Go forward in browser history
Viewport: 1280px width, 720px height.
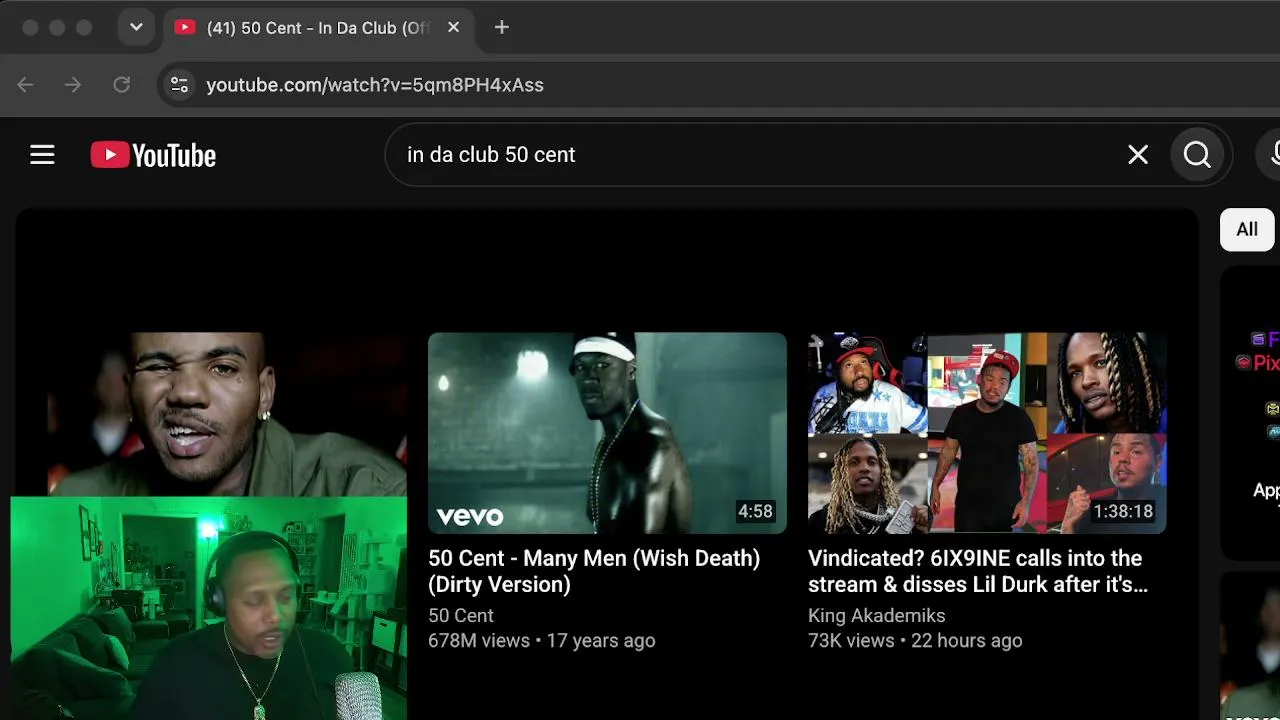tap(73, 85)
